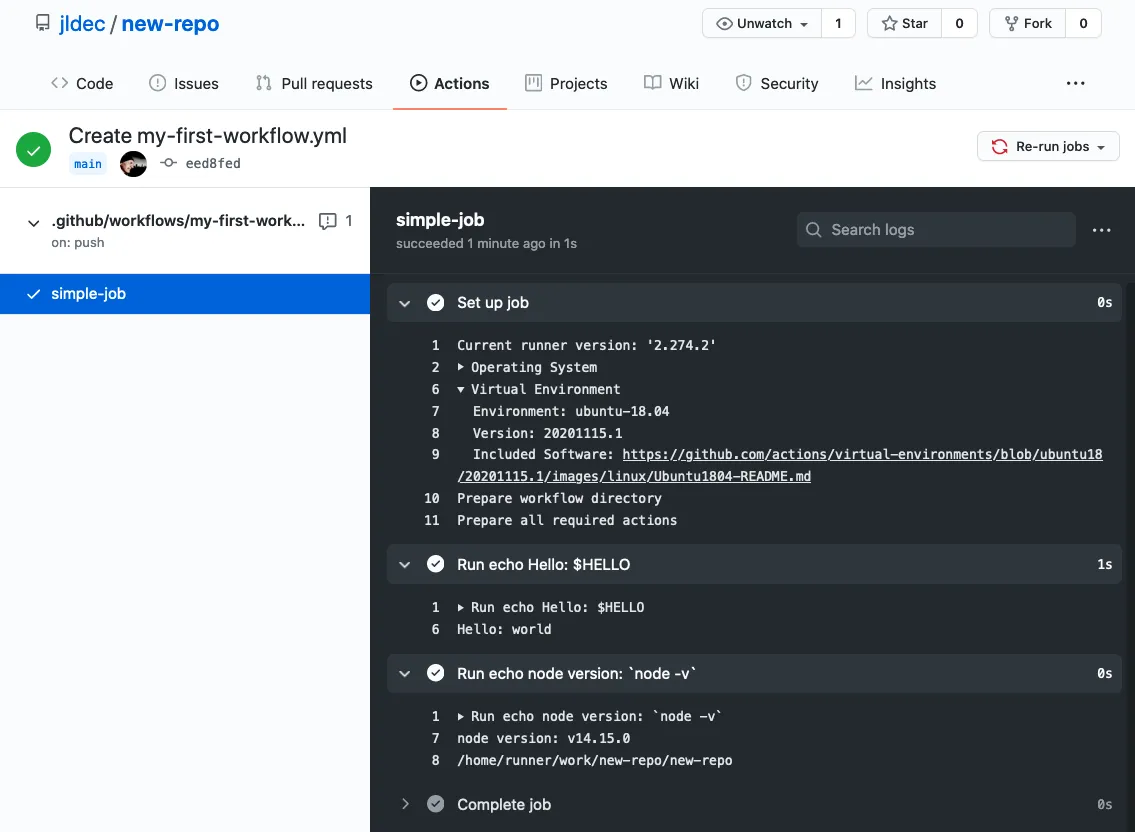Star the new-repo repository

click(x=903, y=22)
